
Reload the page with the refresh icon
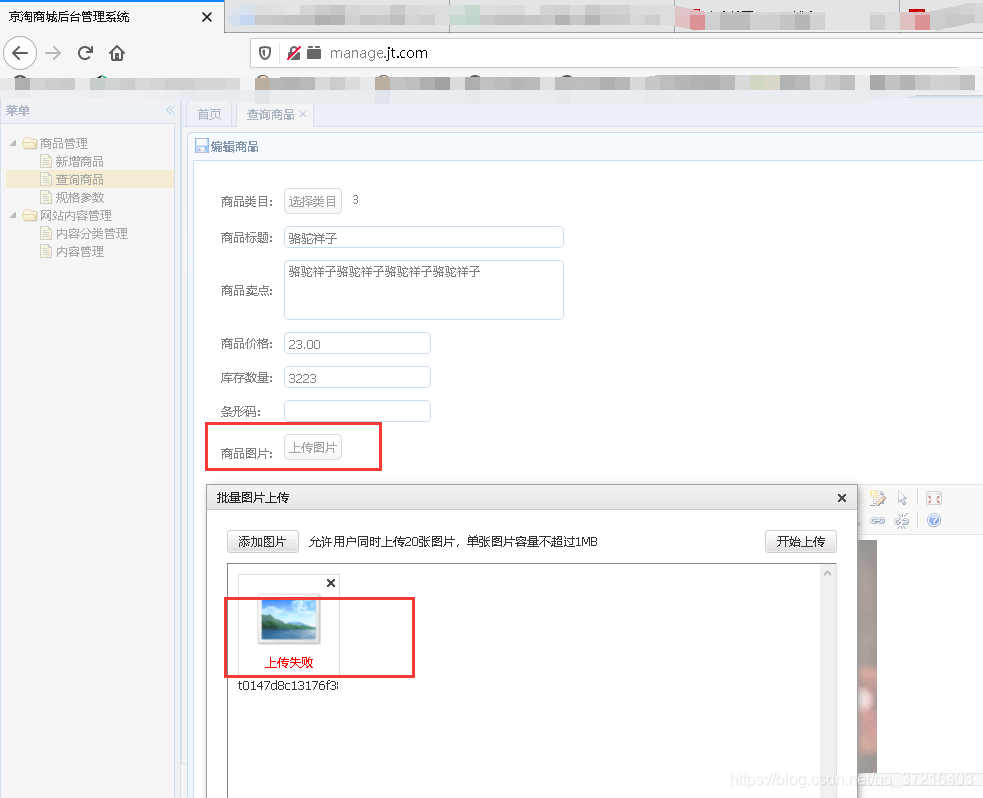[x=85, y=53]
